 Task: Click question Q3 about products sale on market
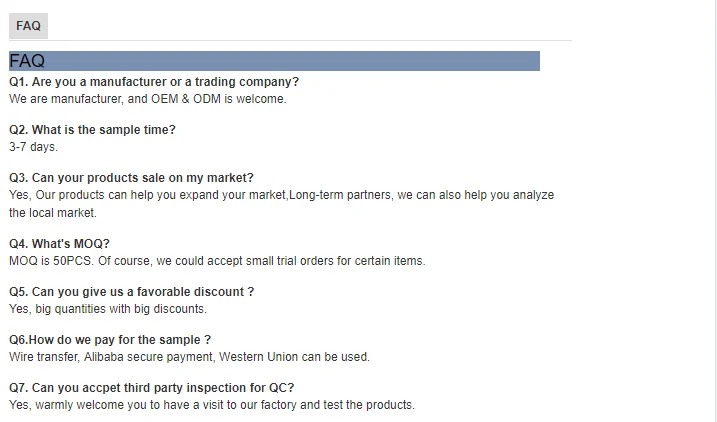(x=131, y=178)
